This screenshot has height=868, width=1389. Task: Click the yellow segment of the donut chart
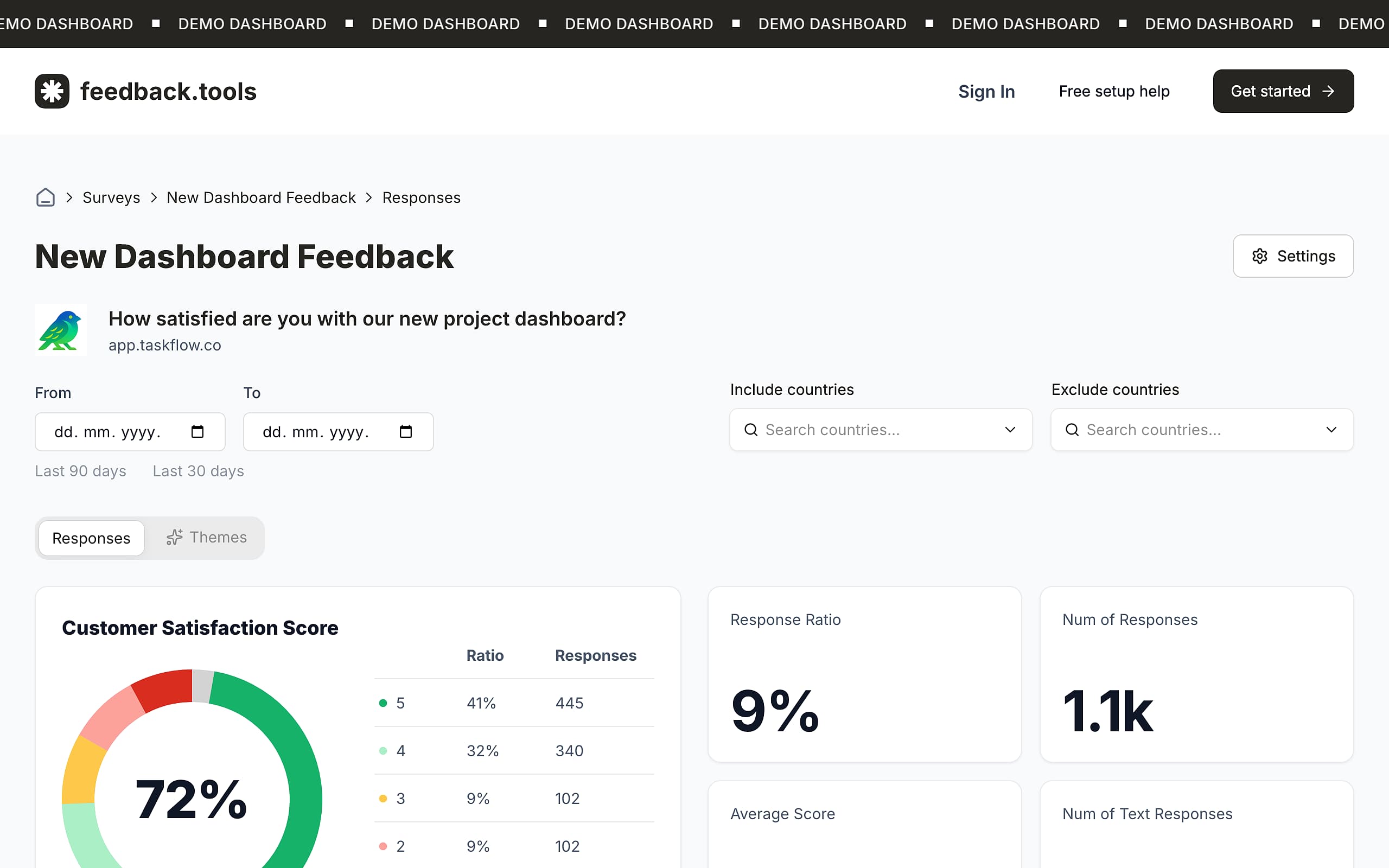[80, 771]
